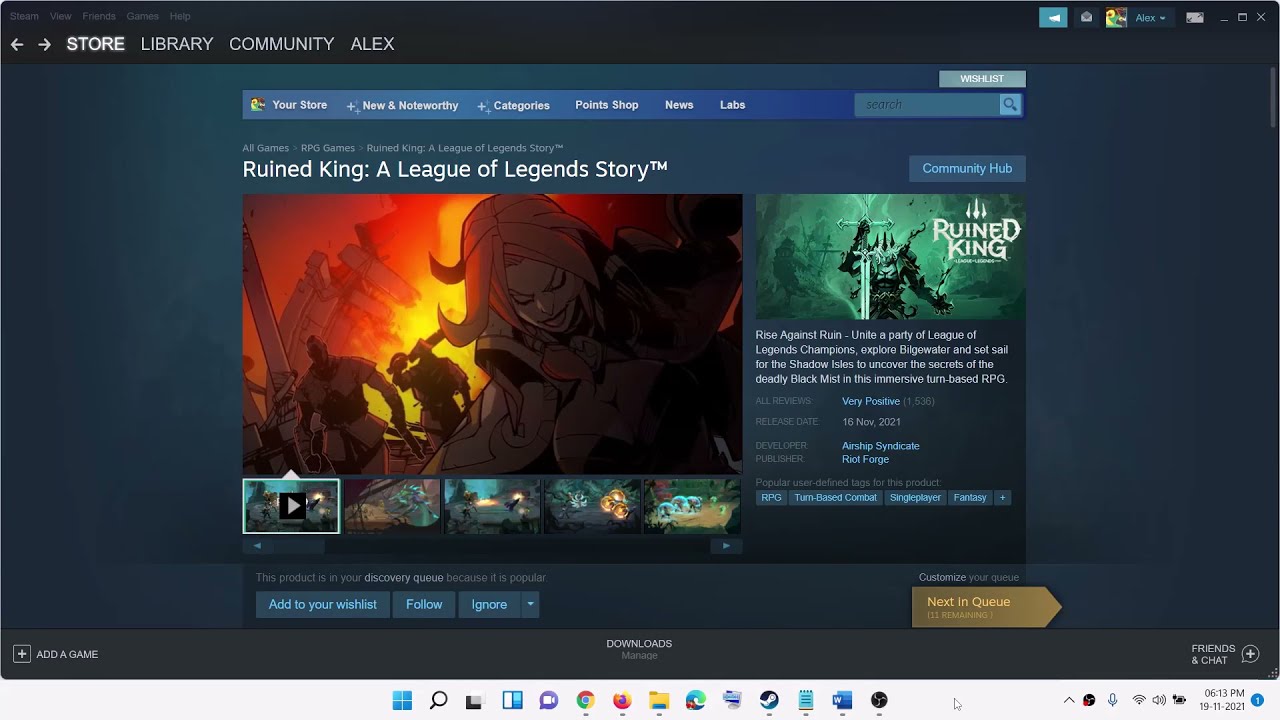Open the Games menu
Viewport: 1280px width, 720px height.
tap(142, 16)
